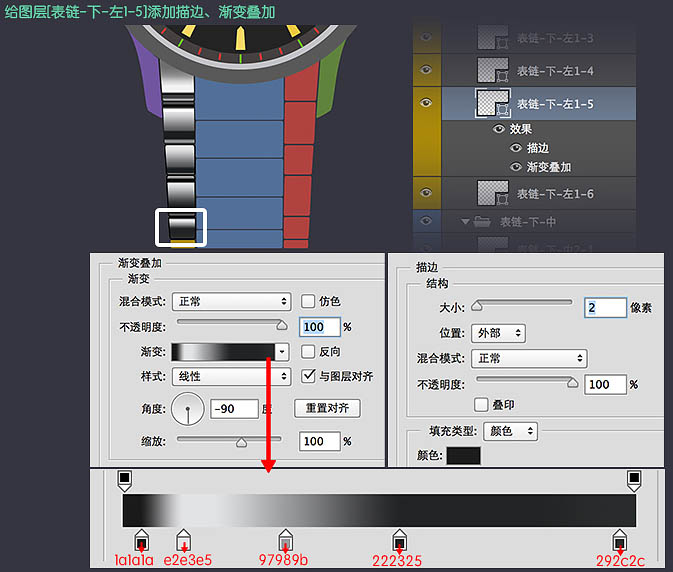Click the left opacity stop above gradient
The width and height of the screenshot is (673, 572).
125,480
